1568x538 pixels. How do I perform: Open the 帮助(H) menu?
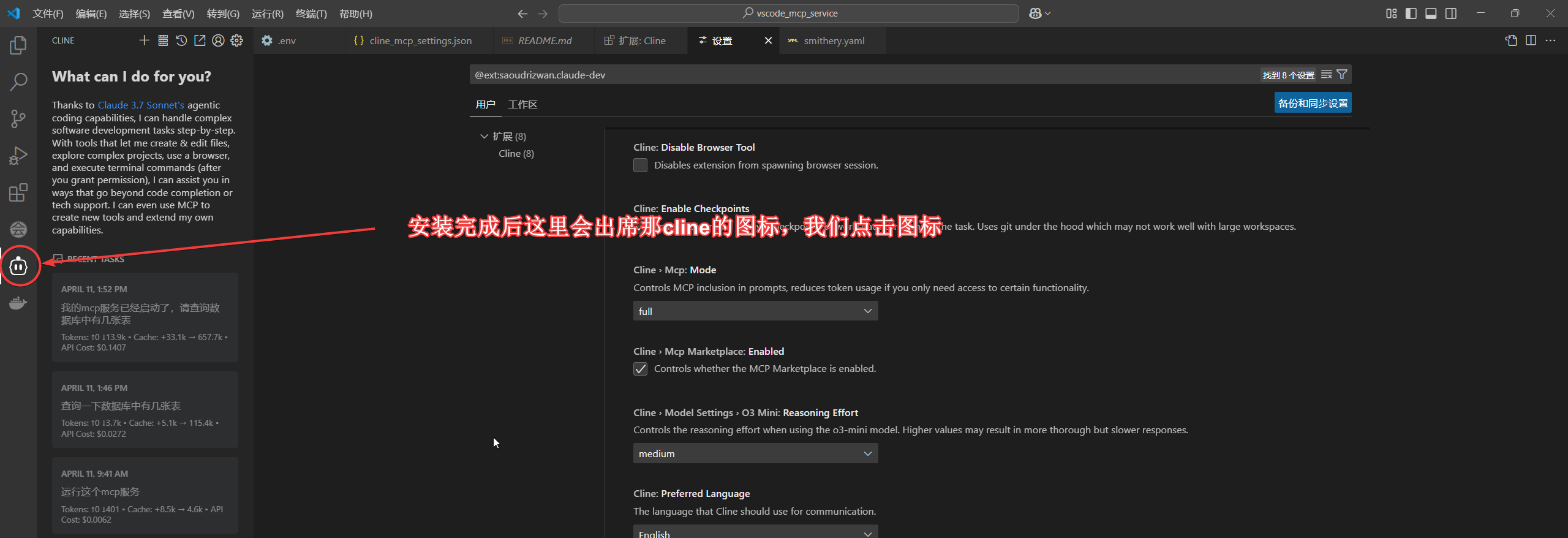coord(355,13)
